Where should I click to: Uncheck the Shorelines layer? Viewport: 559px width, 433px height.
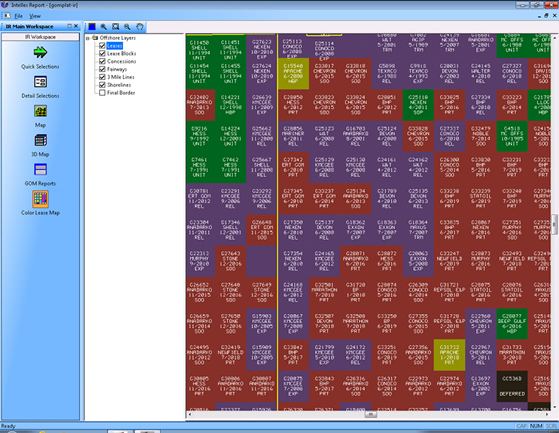102,85
